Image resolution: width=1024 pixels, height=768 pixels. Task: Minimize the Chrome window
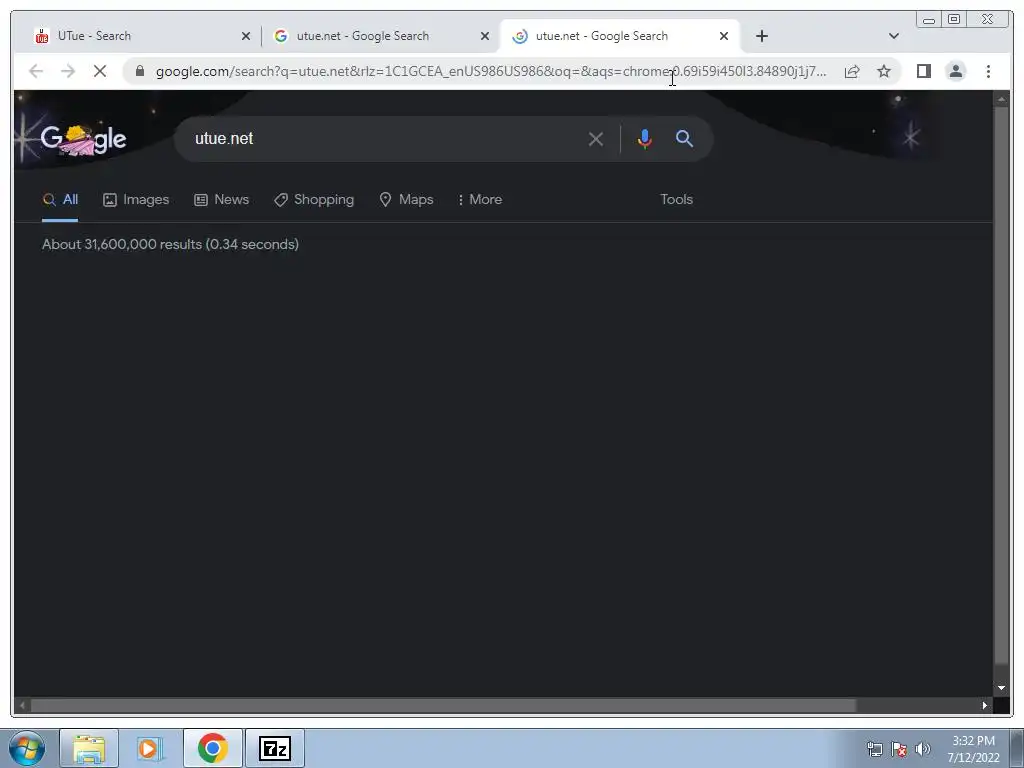point(929,20)
